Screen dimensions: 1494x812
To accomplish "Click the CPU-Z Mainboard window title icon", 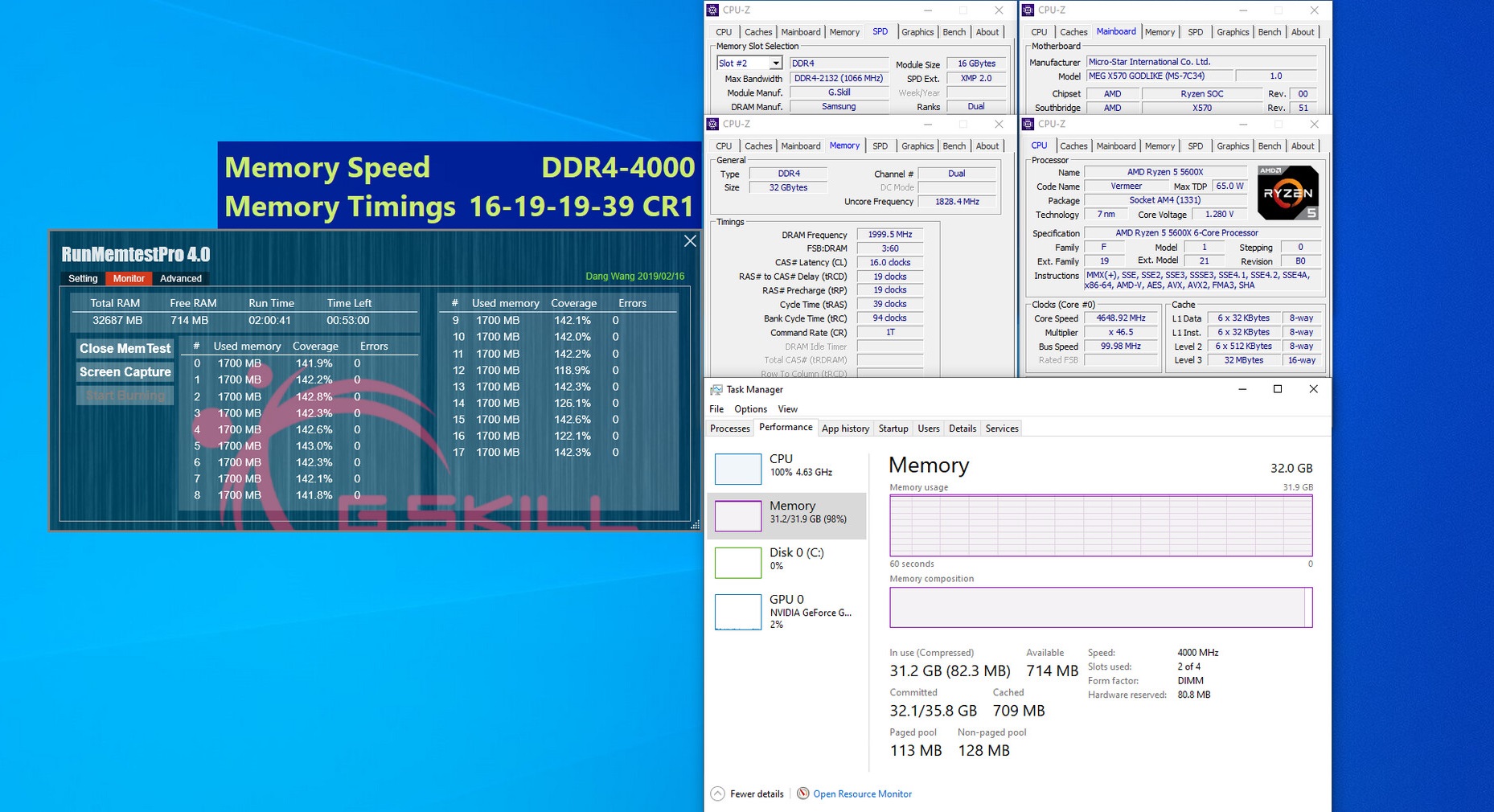I will (x=1028, y=10).
